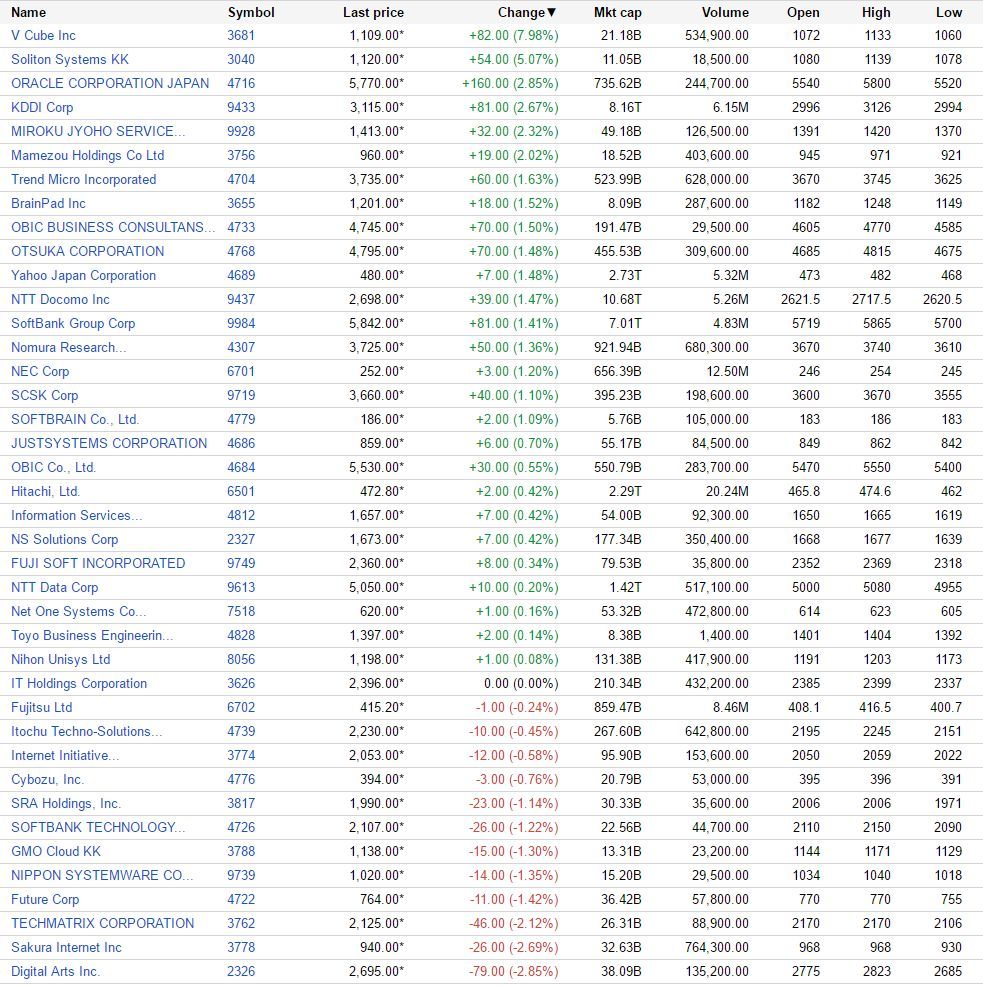Open the SRA Holdings, Inc. link
Image resolution: width=983 pixels, height=986 pixels.
pos(66,803)
